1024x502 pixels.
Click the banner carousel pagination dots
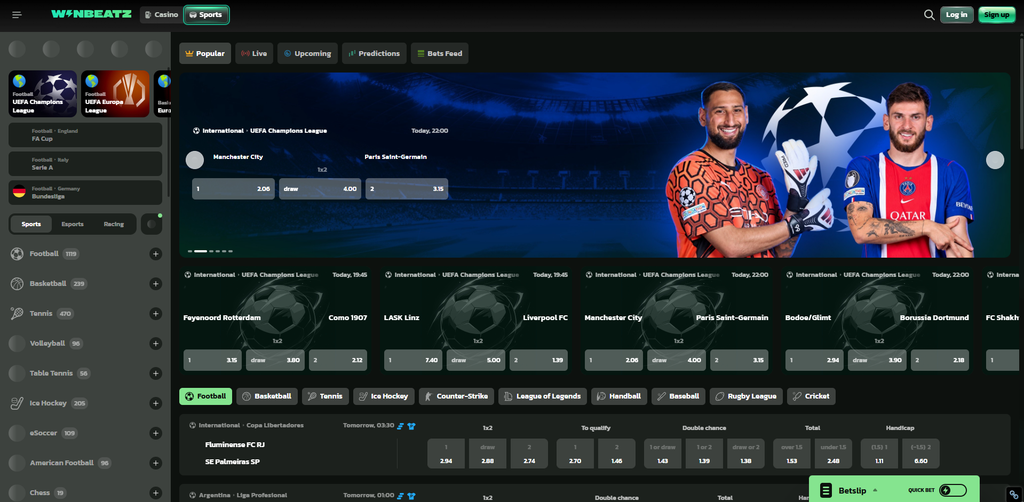(x=210, y=251)
